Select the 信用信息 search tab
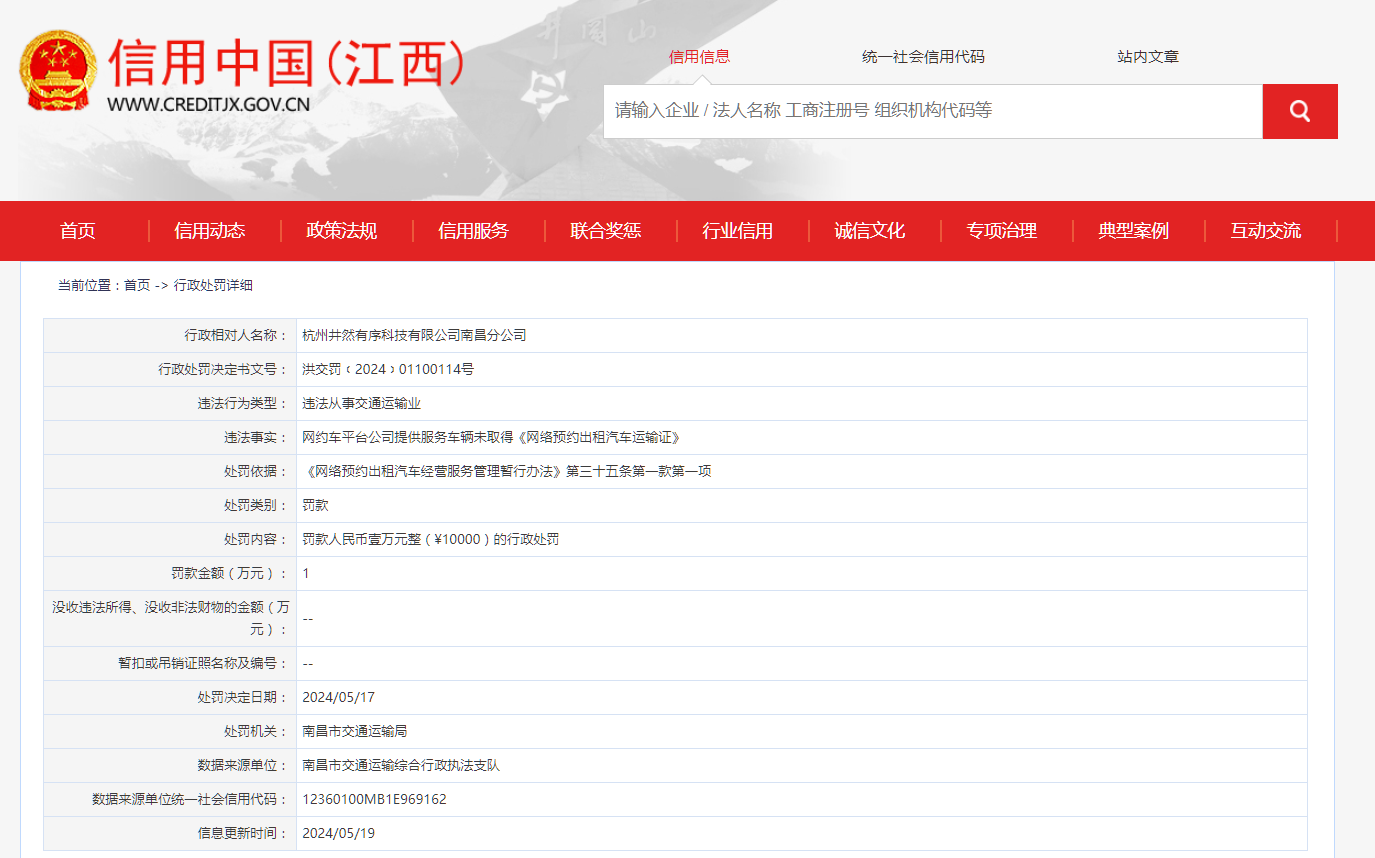1375x858 pixels. point(699,56)
